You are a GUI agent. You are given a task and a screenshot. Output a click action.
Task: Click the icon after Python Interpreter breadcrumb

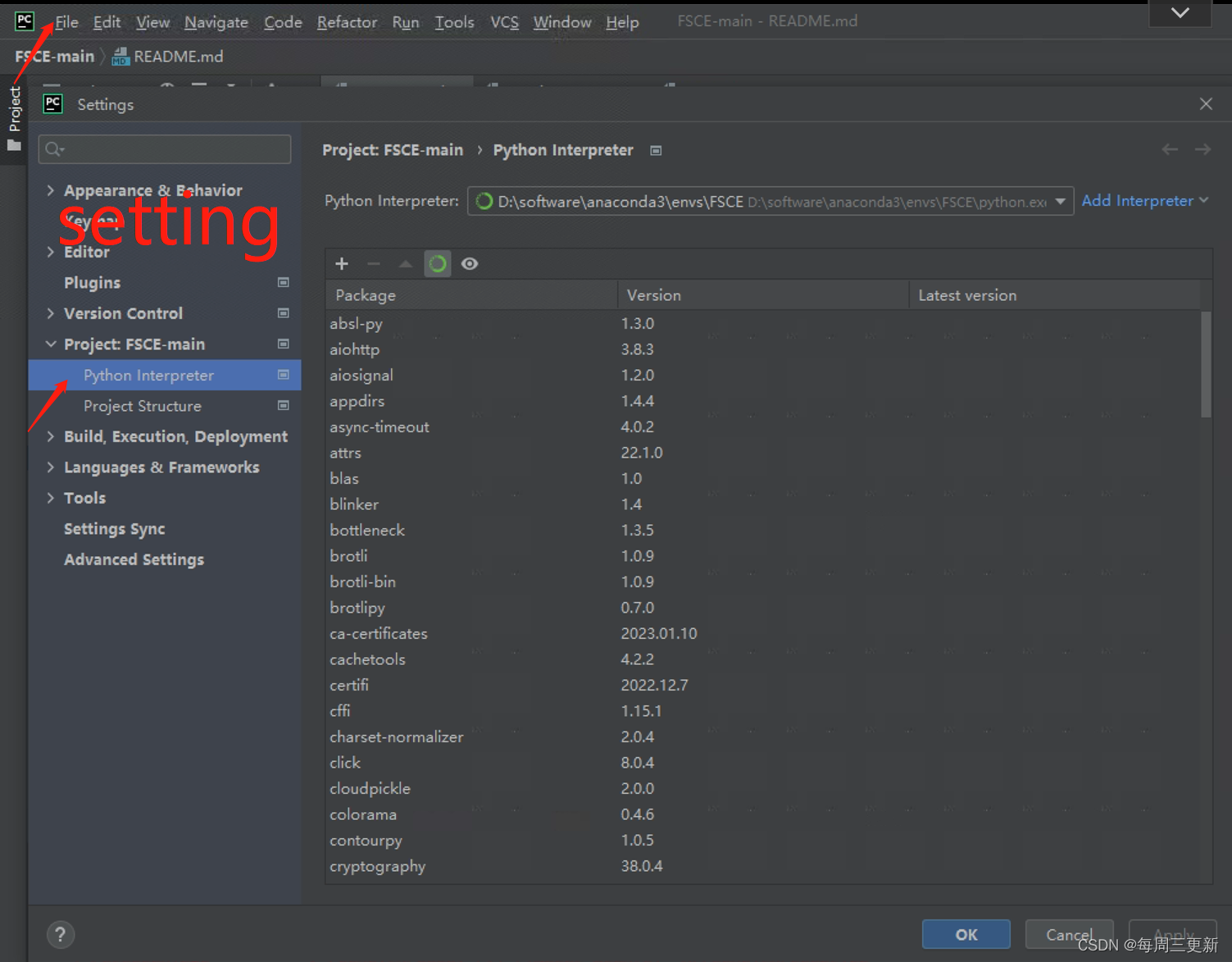pyautogui.click(x=656, y=150)
